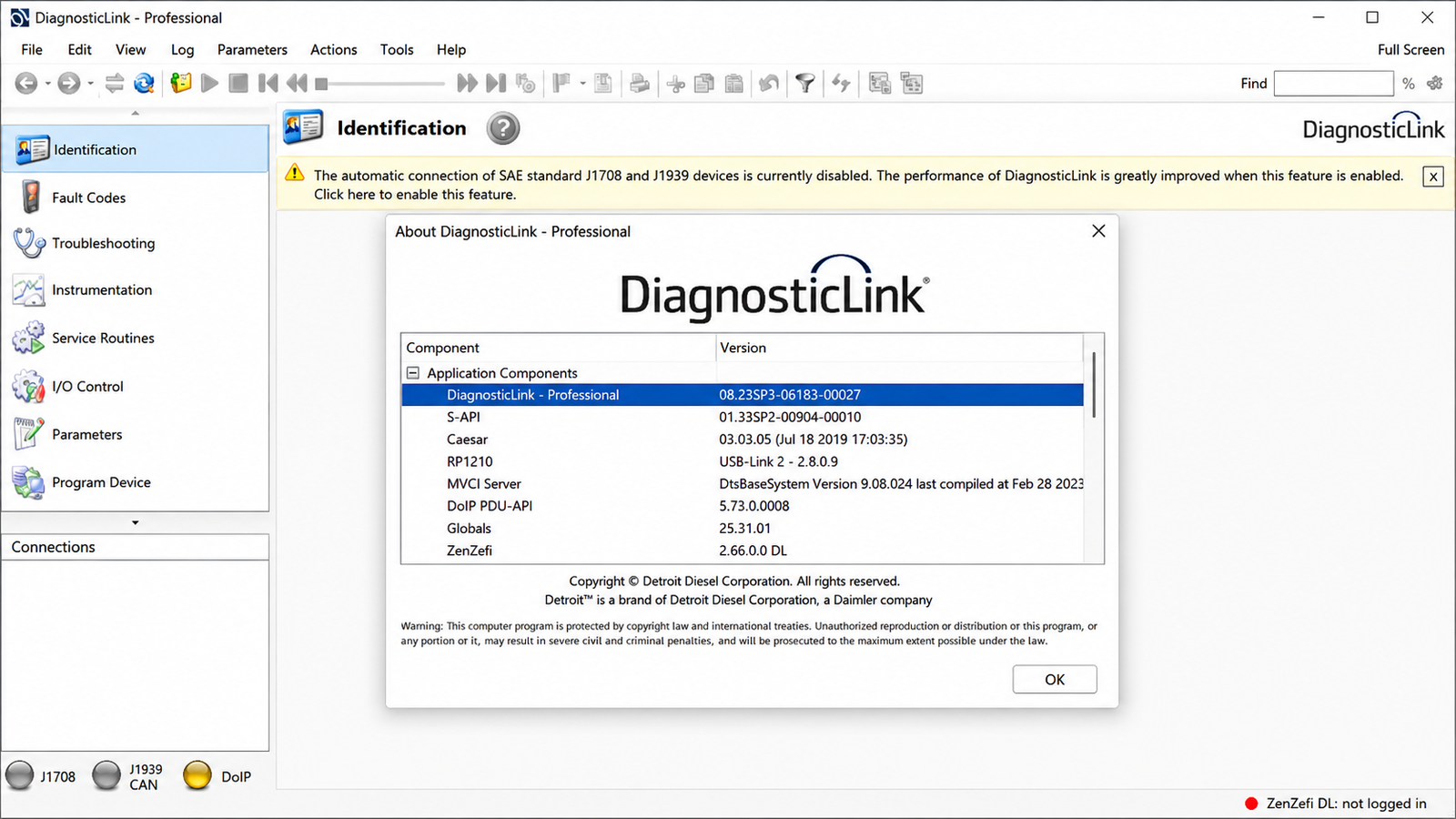The width and height of the screenshot is (1456, 819).
Task: Click the skip to end playback icon
Action: point(495,84)
